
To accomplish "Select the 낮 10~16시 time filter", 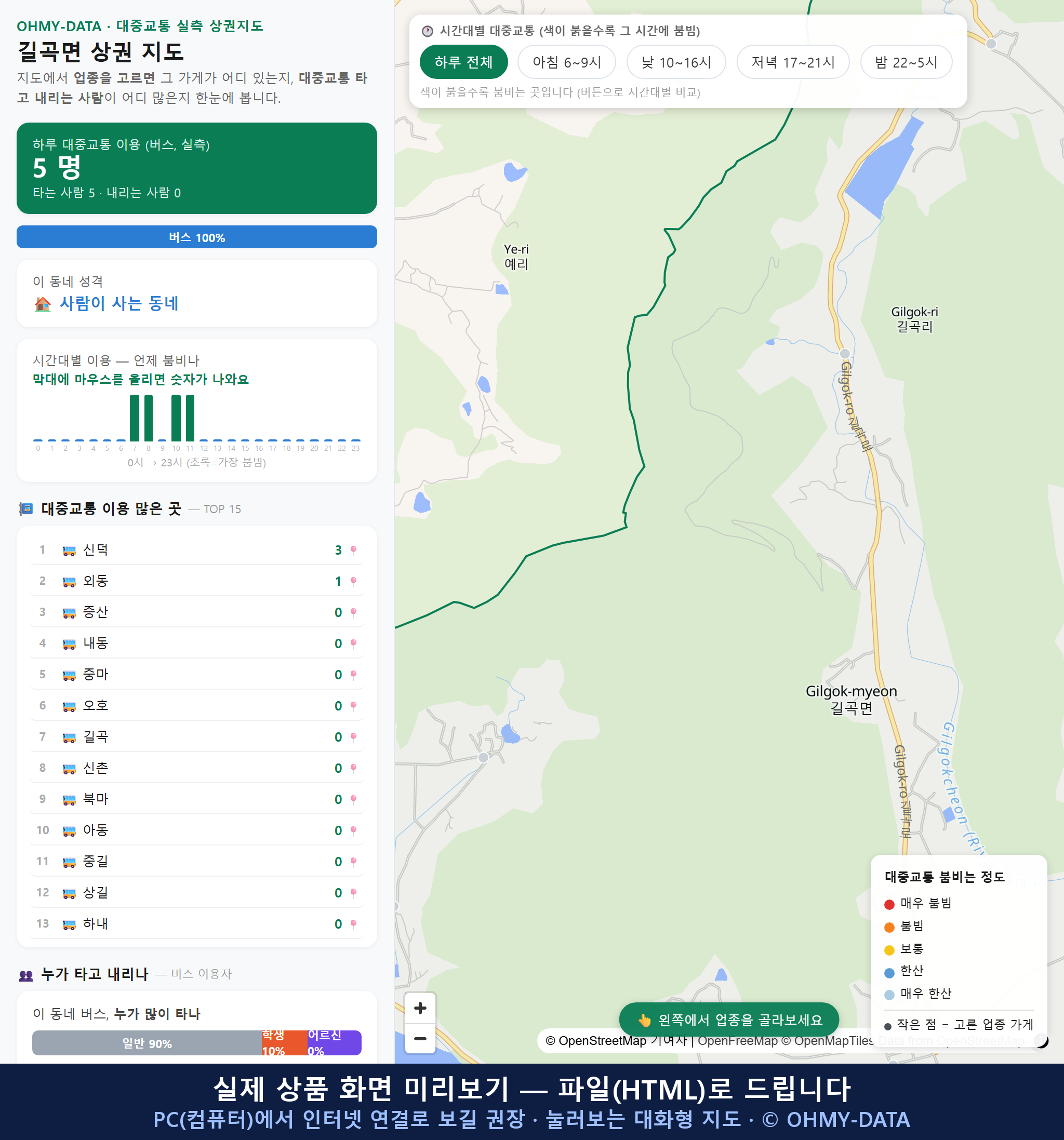I will pos(676,62).
